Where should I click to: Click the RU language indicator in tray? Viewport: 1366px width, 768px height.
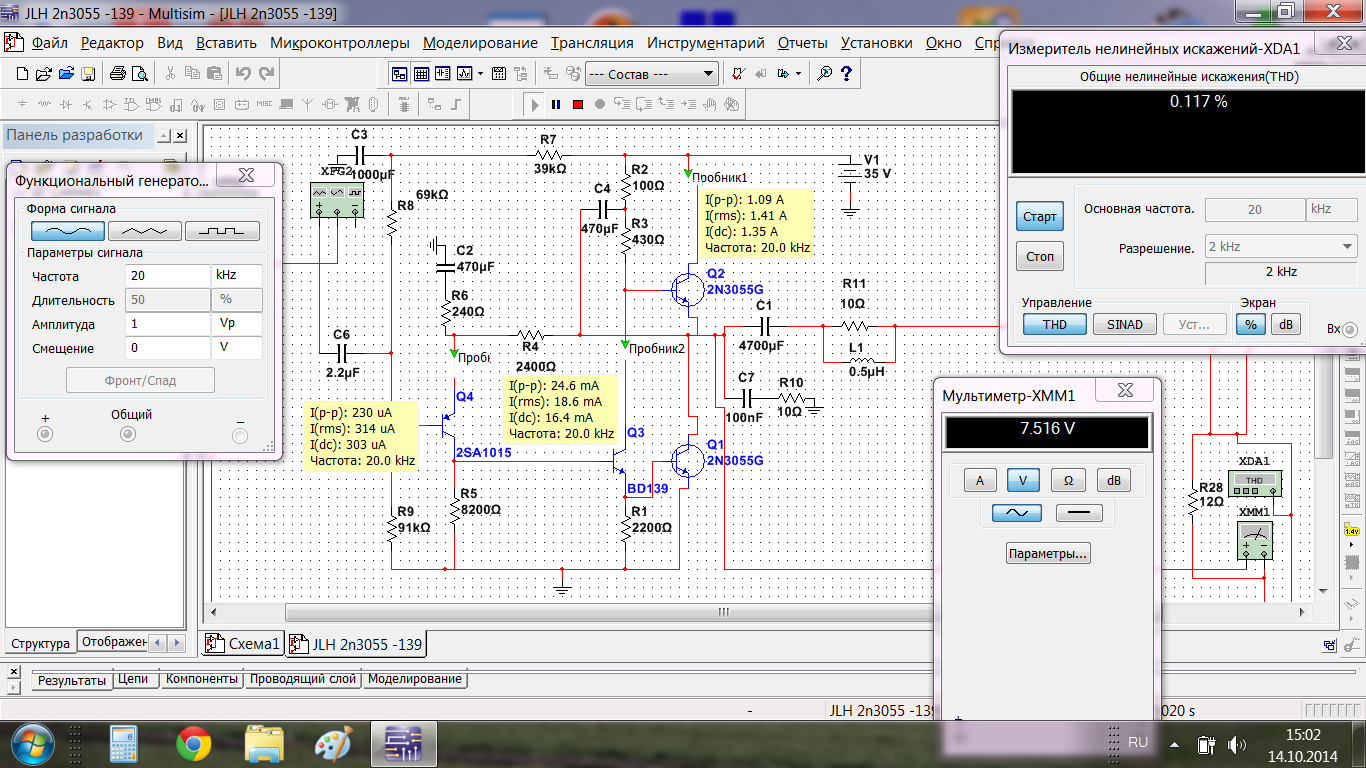click(x=1138, y=743)
